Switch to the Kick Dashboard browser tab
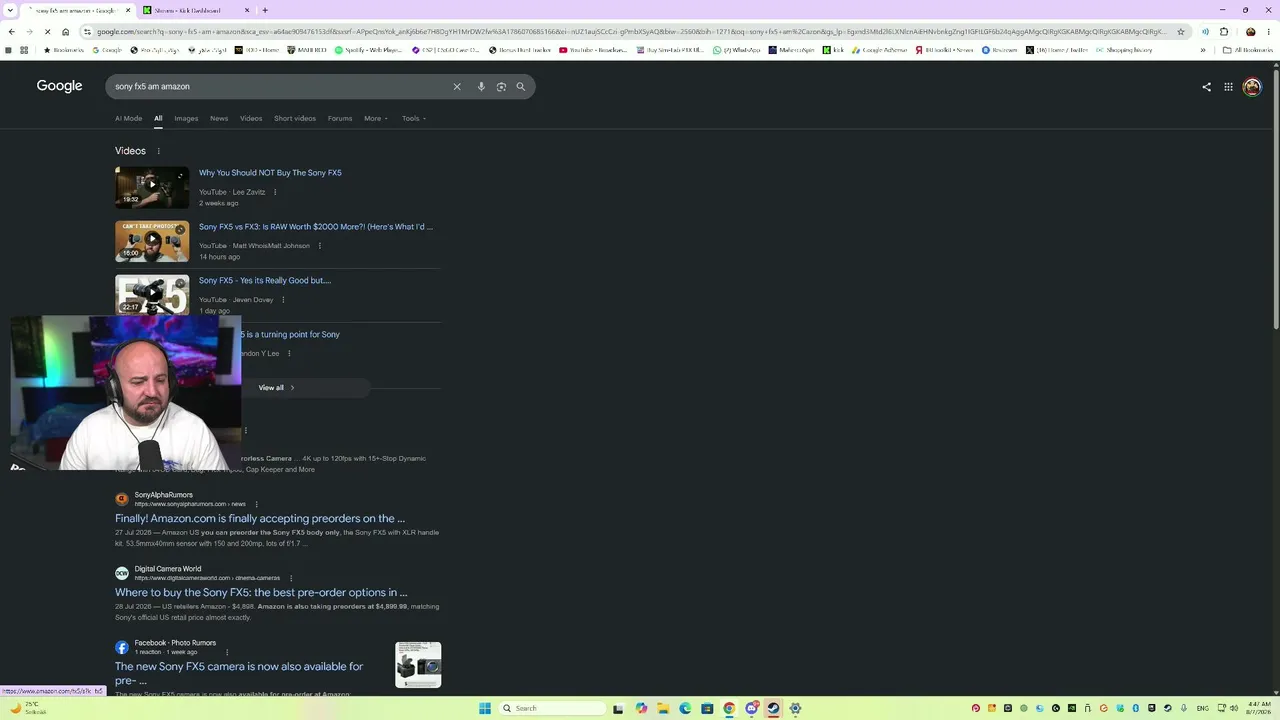This screenshot has height=720, width=1280. click(195, 10)
